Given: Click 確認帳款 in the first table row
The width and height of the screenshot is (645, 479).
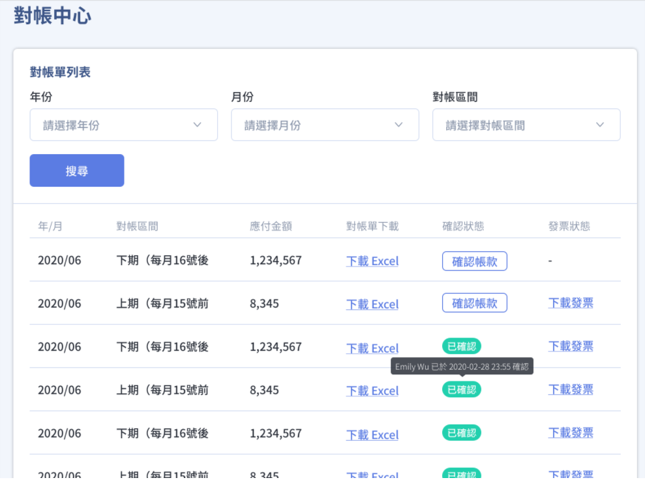Looking at the screenshot, I should [474, 261].
